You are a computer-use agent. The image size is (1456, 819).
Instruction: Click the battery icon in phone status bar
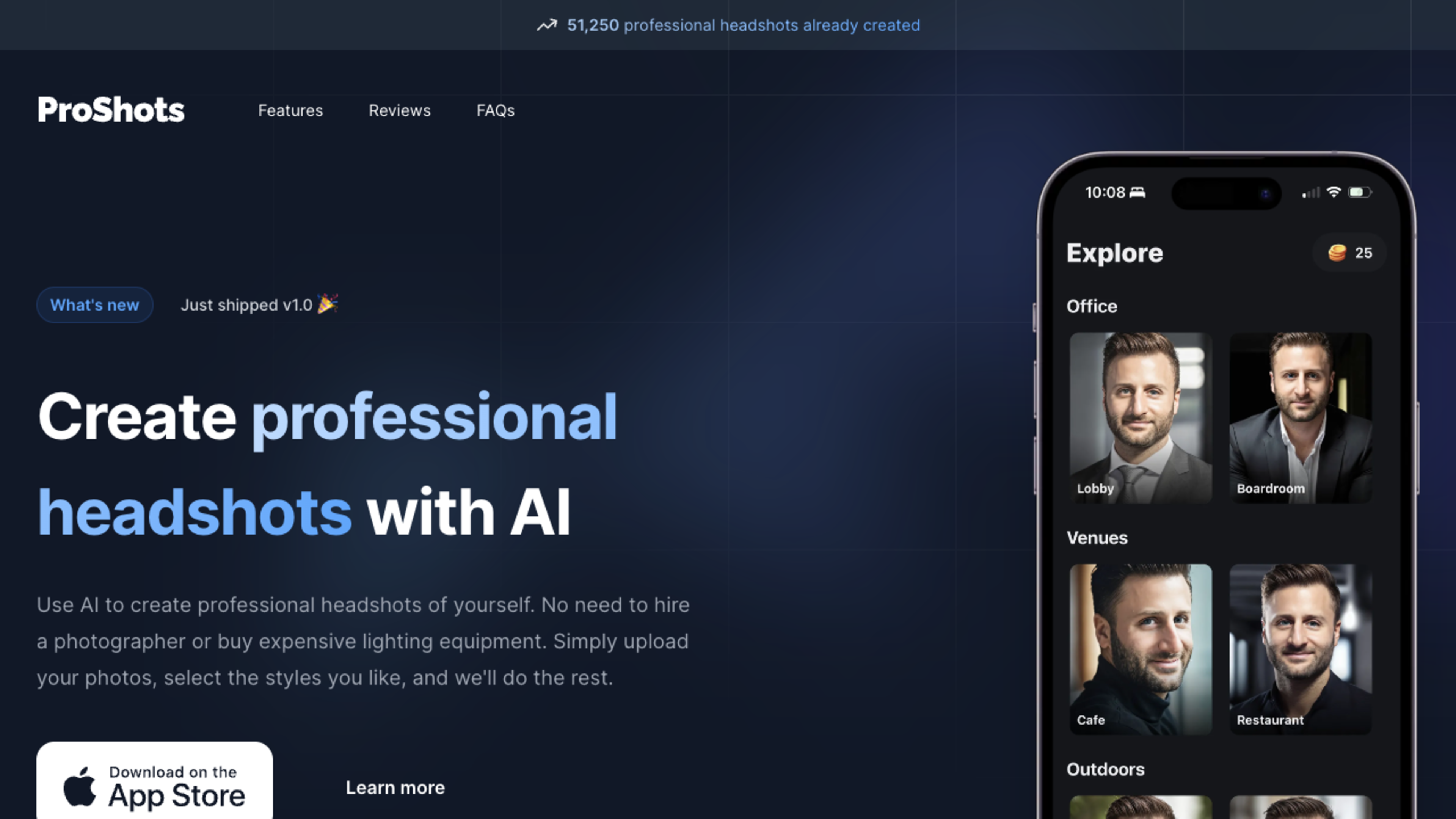coord(1360,192)
